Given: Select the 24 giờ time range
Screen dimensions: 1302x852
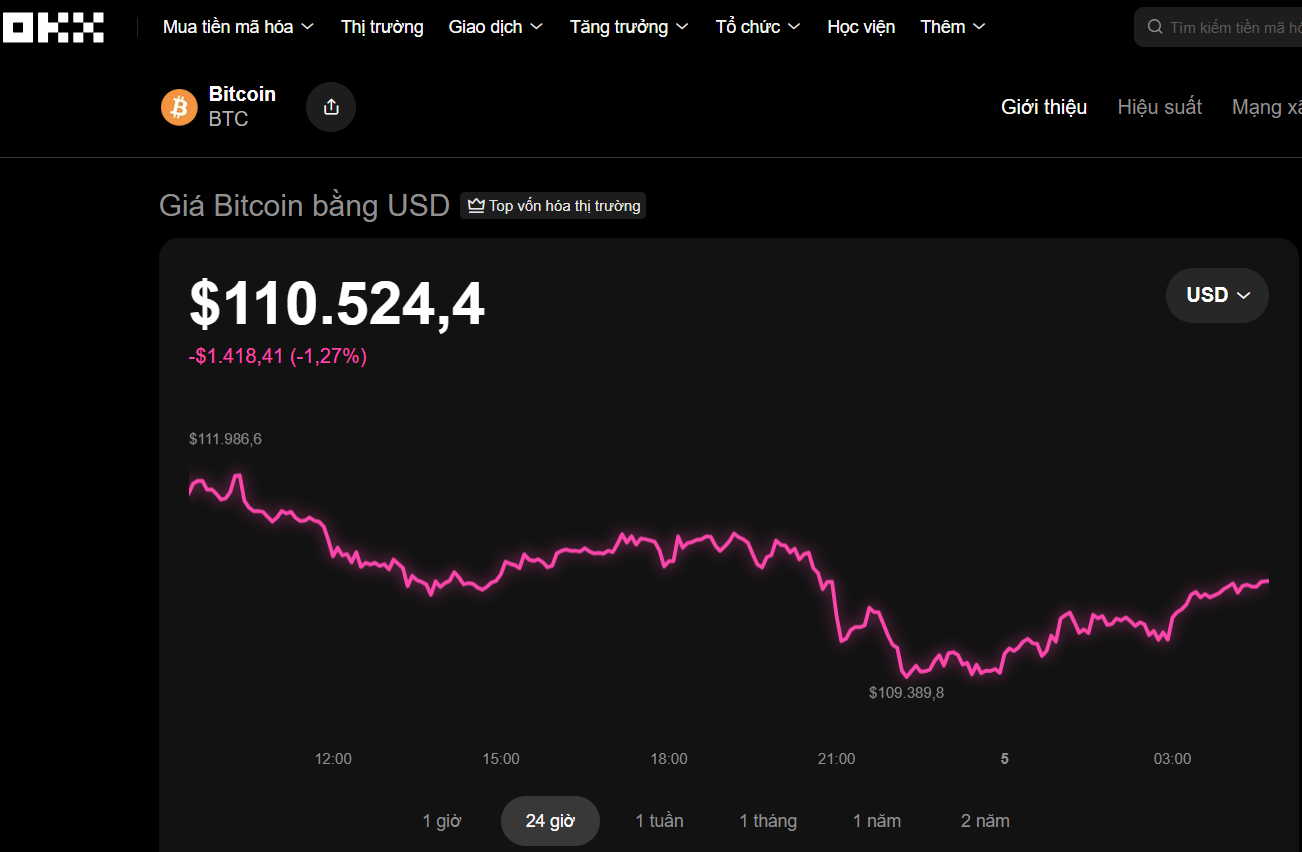Looking at the screenshot, I should click(550, 821).
